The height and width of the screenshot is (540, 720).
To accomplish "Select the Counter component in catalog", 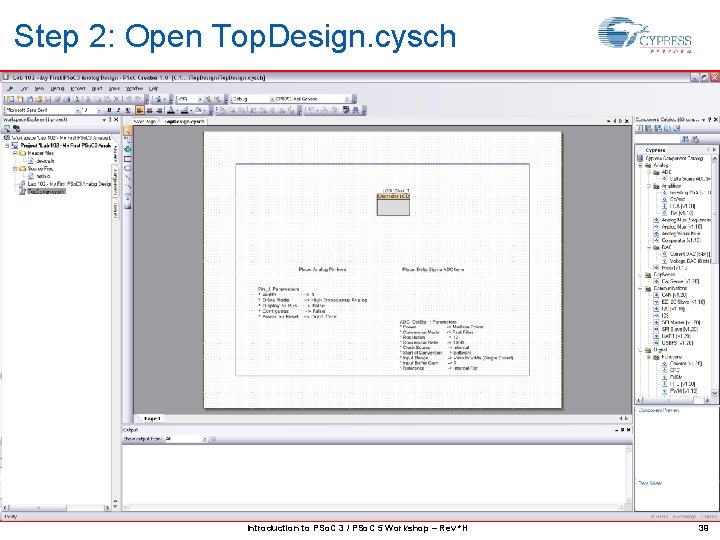I will [x=682, y=363].
